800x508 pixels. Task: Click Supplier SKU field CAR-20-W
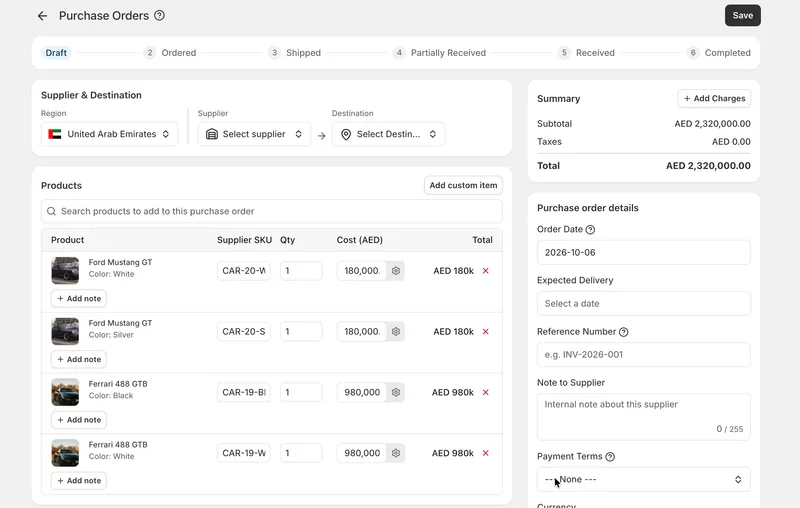244,271
